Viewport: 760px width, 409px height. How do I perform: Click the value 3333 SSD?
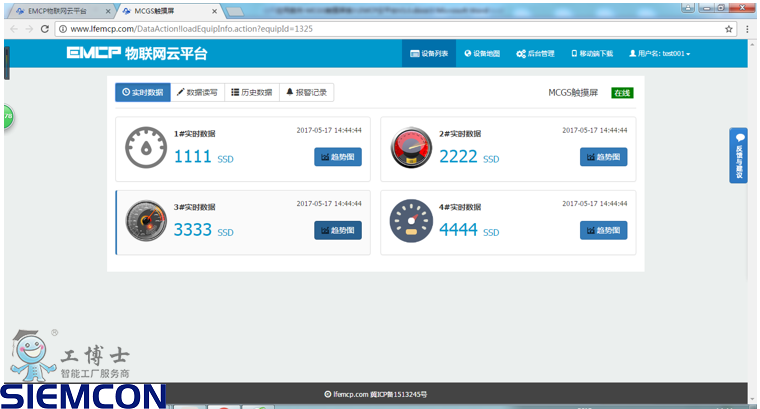point(204,230)
